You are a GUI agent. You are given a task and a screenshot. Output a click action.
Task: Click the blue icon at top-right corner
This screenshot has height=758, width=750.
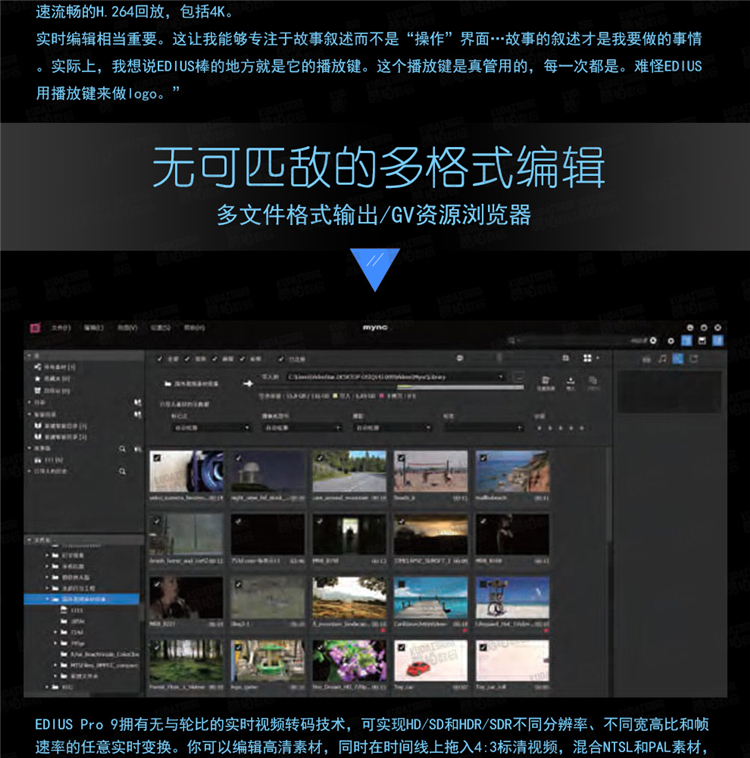(x=719, y=340)
